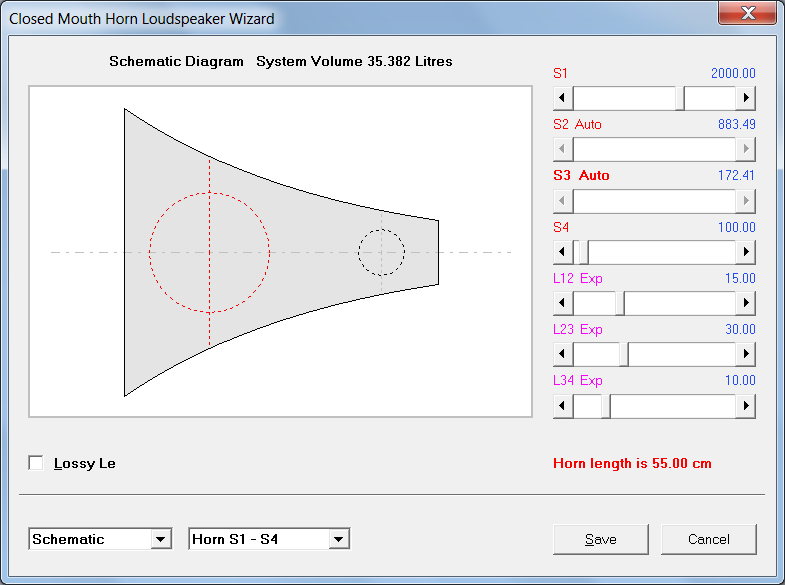Open the Schematic view dropdown
This screenshot has width=785, height=585.
160,539
